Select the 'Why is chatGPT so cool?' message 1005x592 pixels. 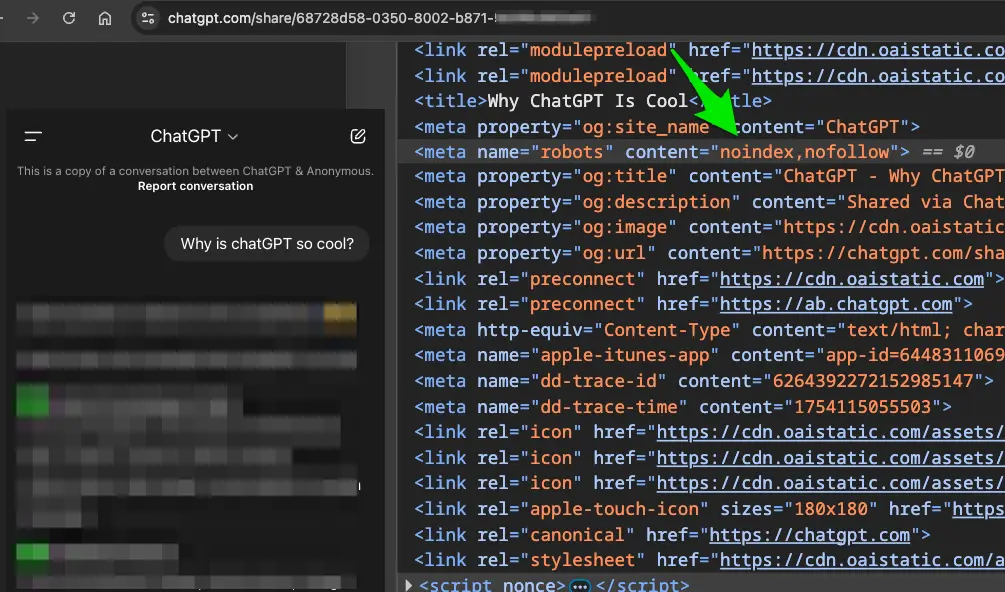[x=267, y=243]
